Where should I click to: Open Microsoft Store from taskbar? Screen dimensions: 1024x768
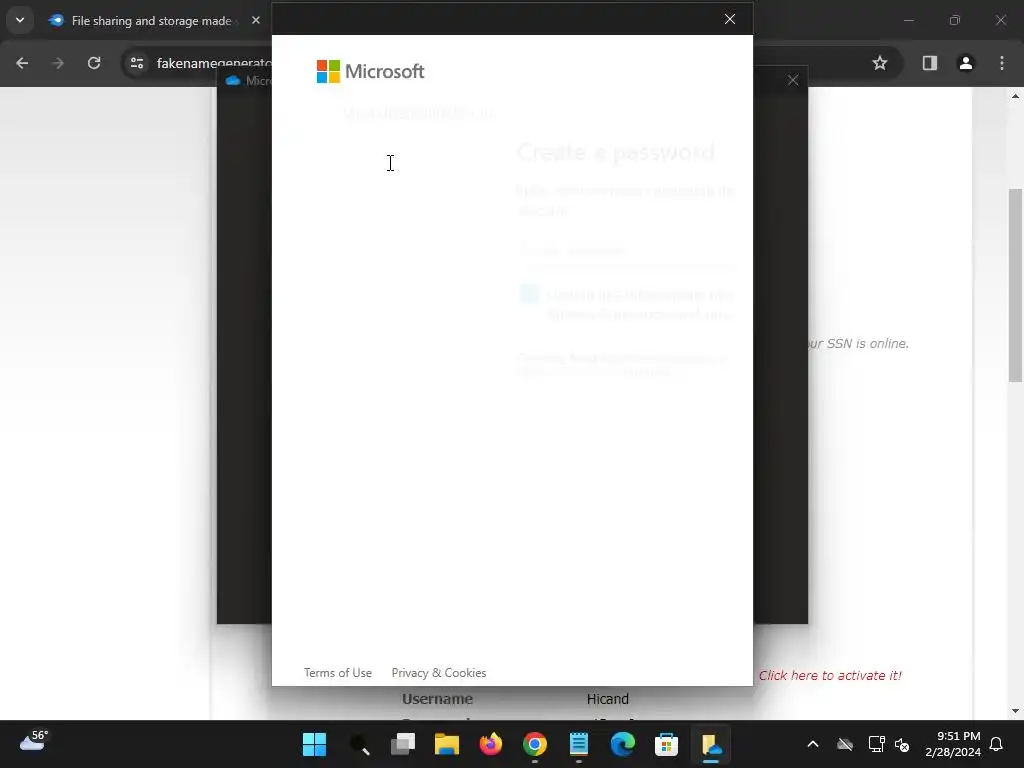[x=666, y=744]
